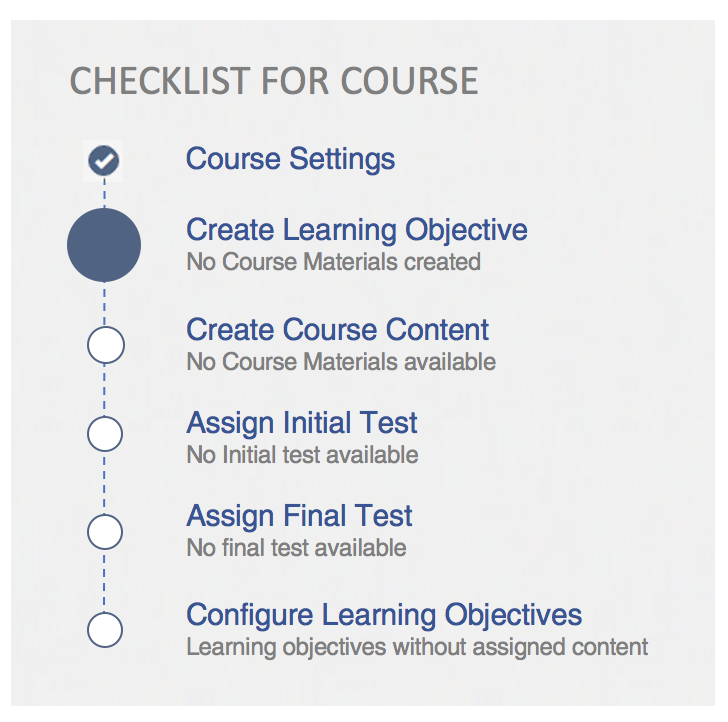Open the Assign Initial Test step

click(x=301, y=423)
